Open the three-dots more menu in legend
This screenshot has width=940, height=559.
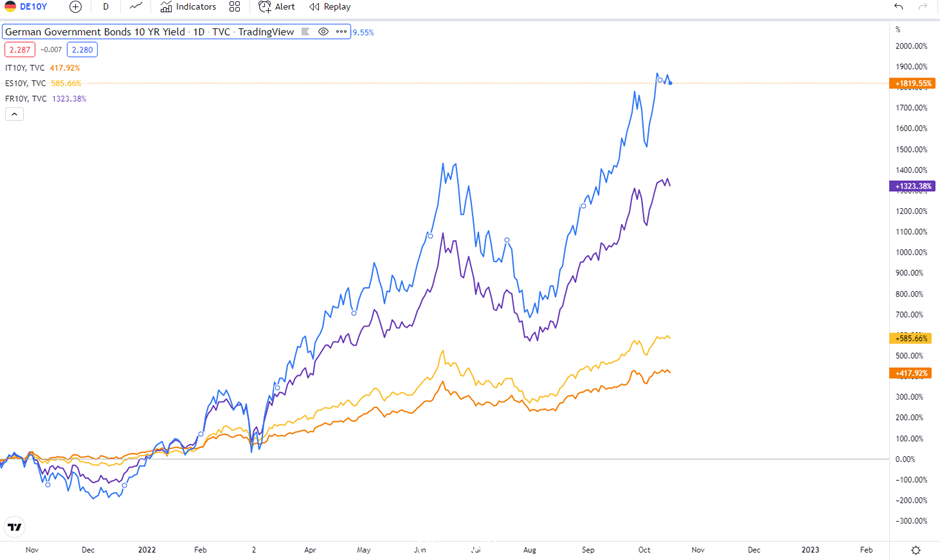341,32
